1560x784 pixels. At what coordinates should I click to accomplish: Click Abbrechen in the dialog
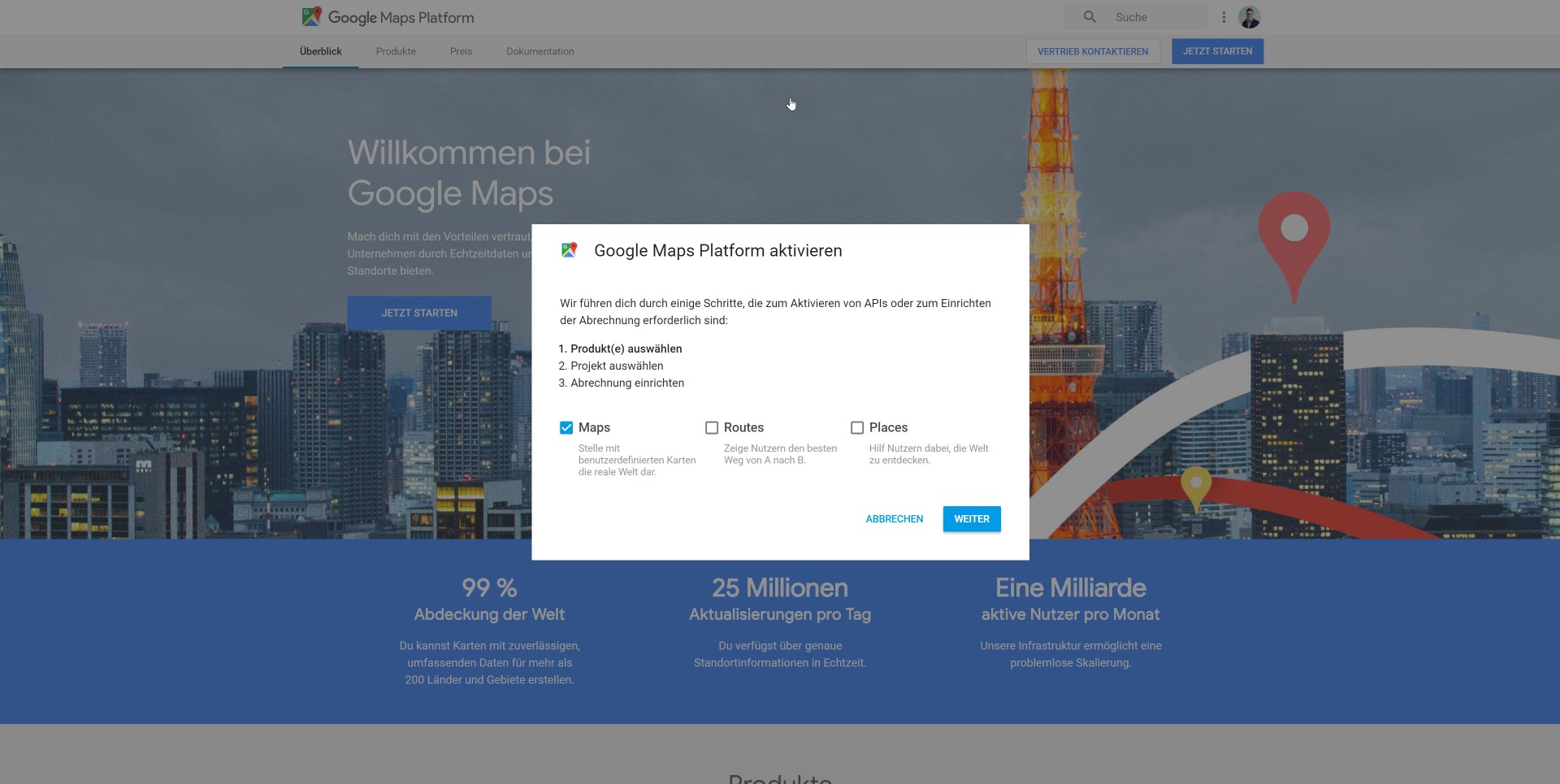[x=895, y=519]
